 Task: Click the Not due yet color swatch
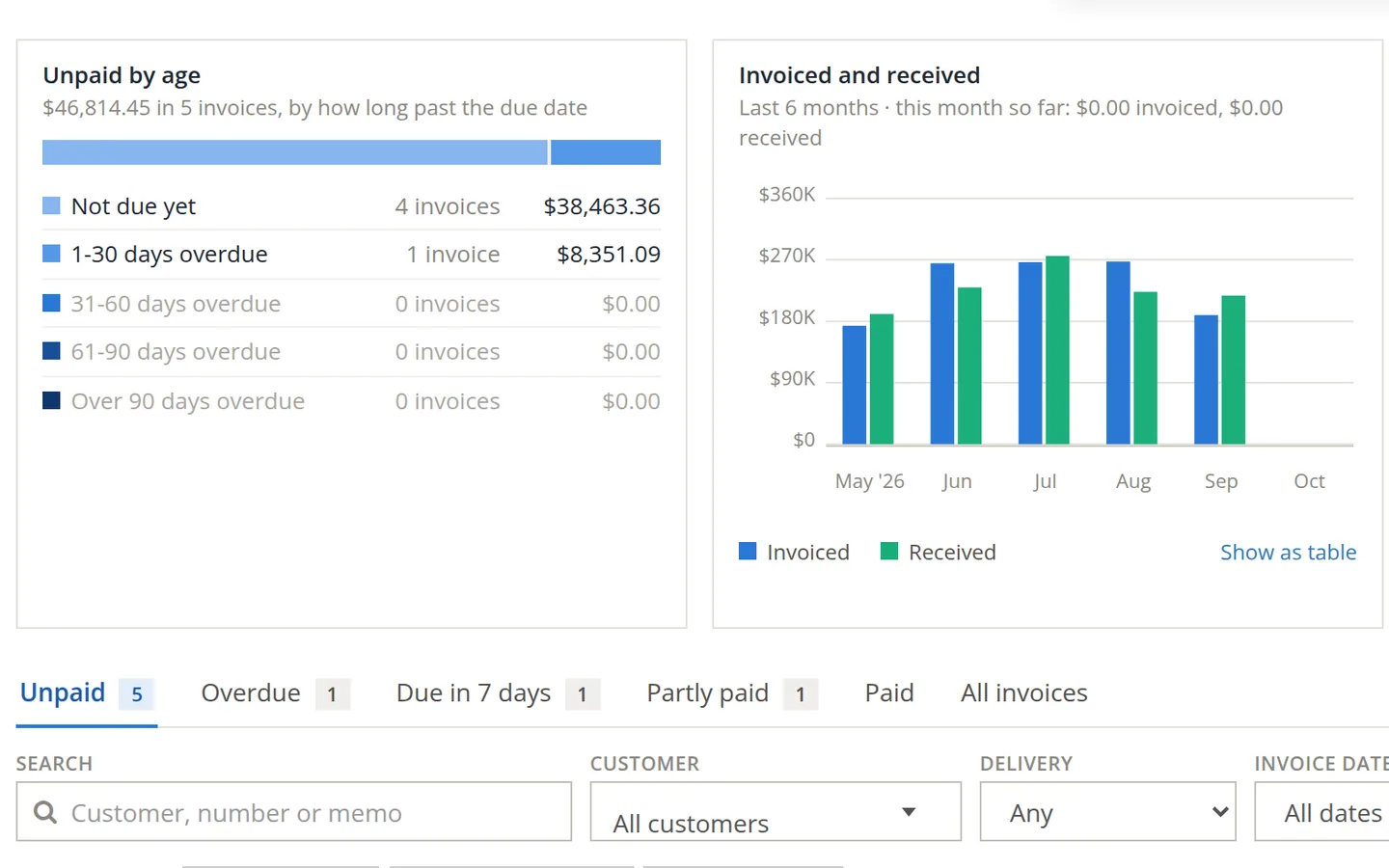[x=52, y=205]
